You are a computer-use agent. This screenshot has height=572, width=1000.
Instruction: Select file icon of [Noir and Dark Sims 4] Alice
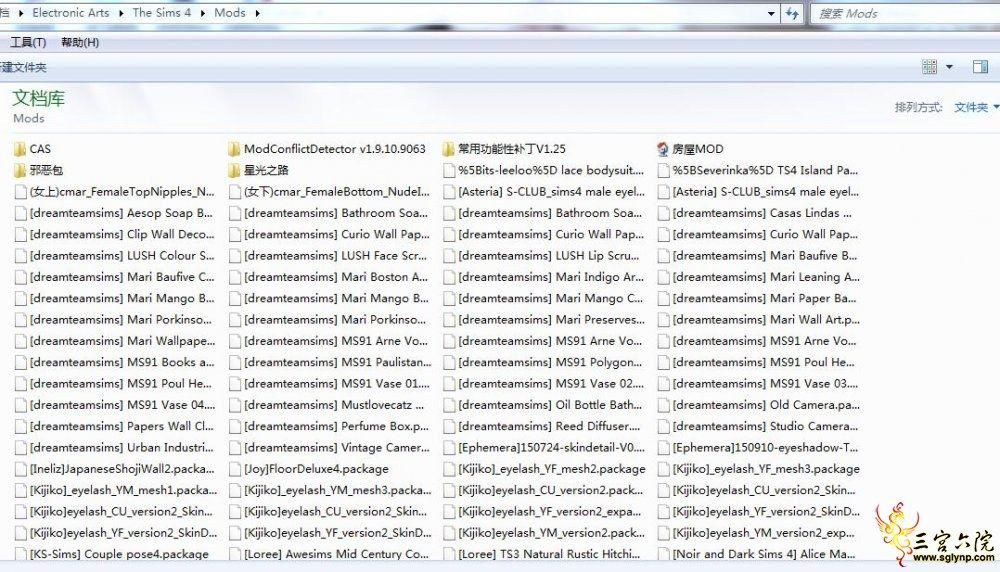(663, 554)
